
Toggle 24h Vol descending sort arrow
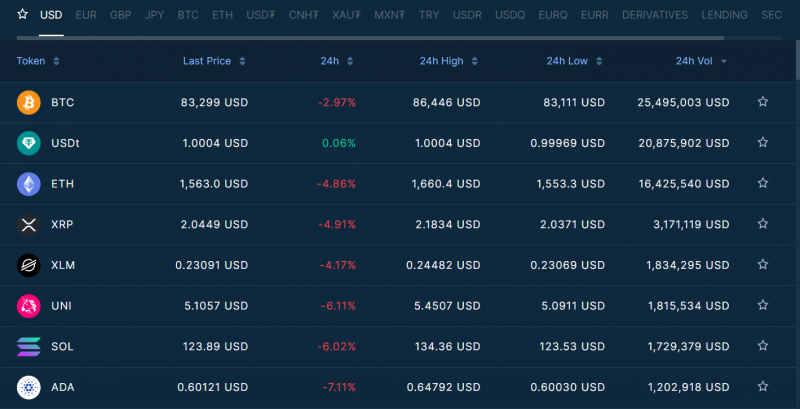tap(723, 61)
